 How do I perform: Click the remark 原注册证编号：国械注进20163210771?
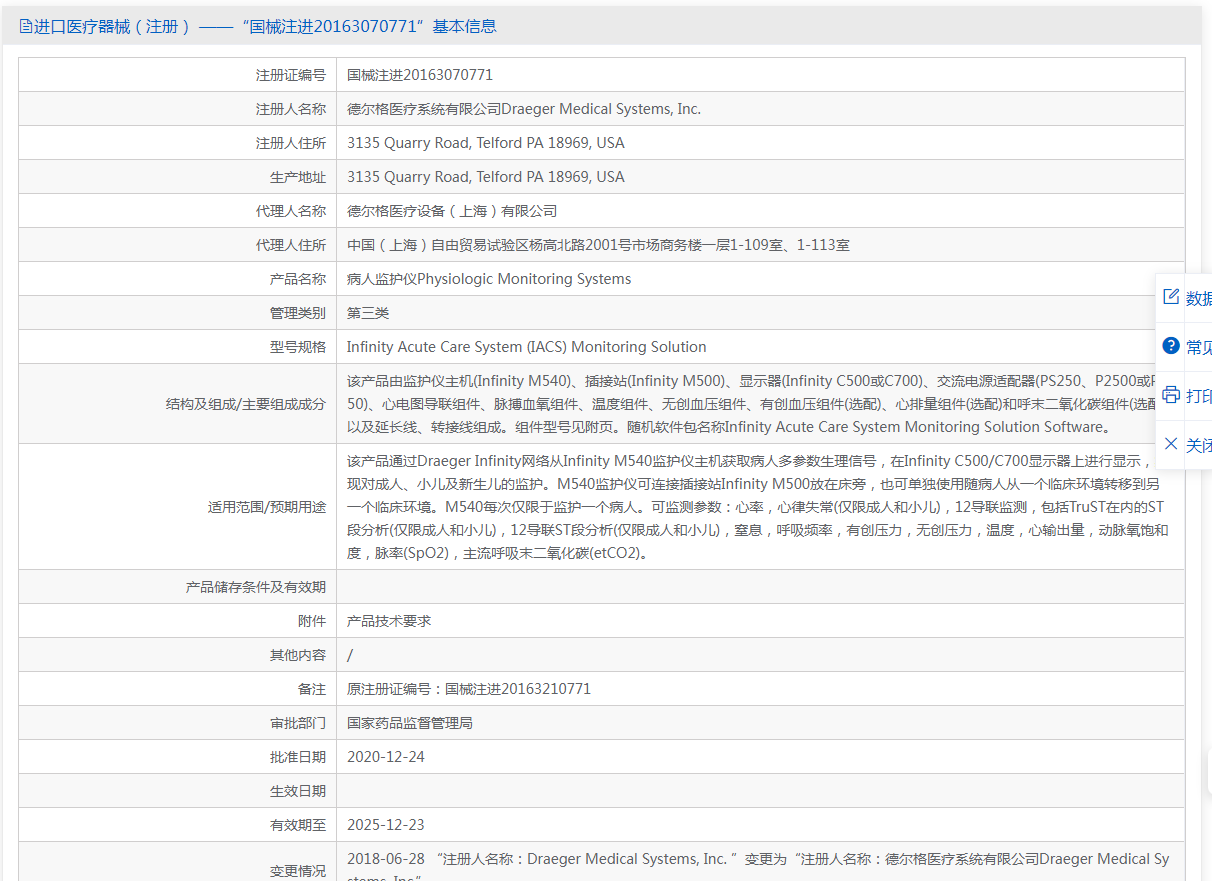click(469, 689)
